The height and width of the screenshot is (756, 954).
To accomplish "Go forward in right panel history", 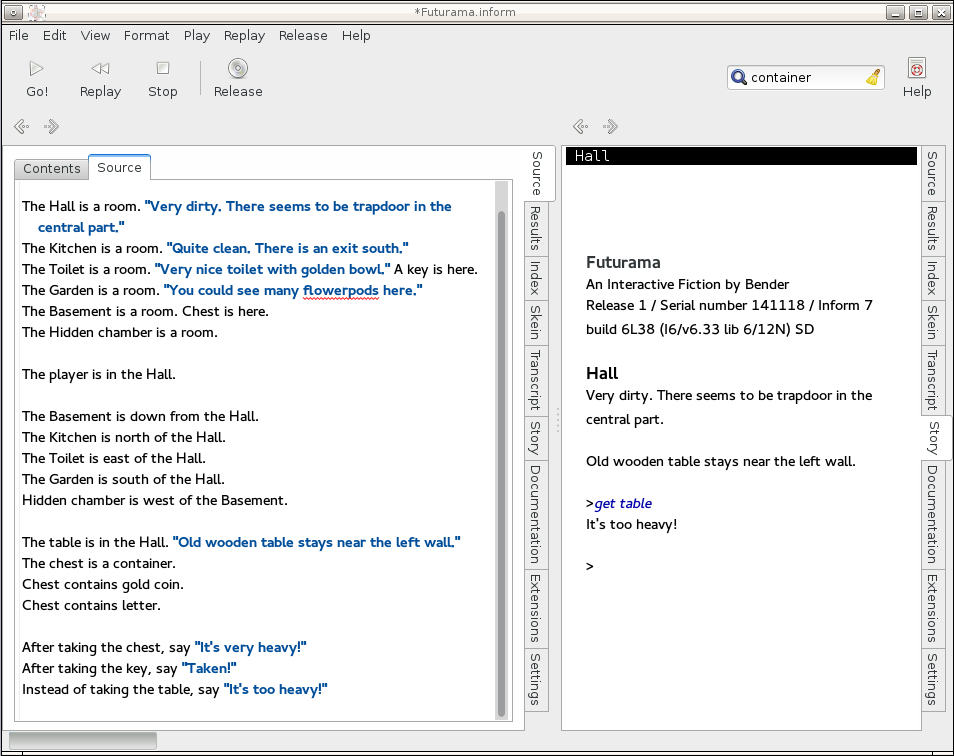I will click(x=611, y=127).
